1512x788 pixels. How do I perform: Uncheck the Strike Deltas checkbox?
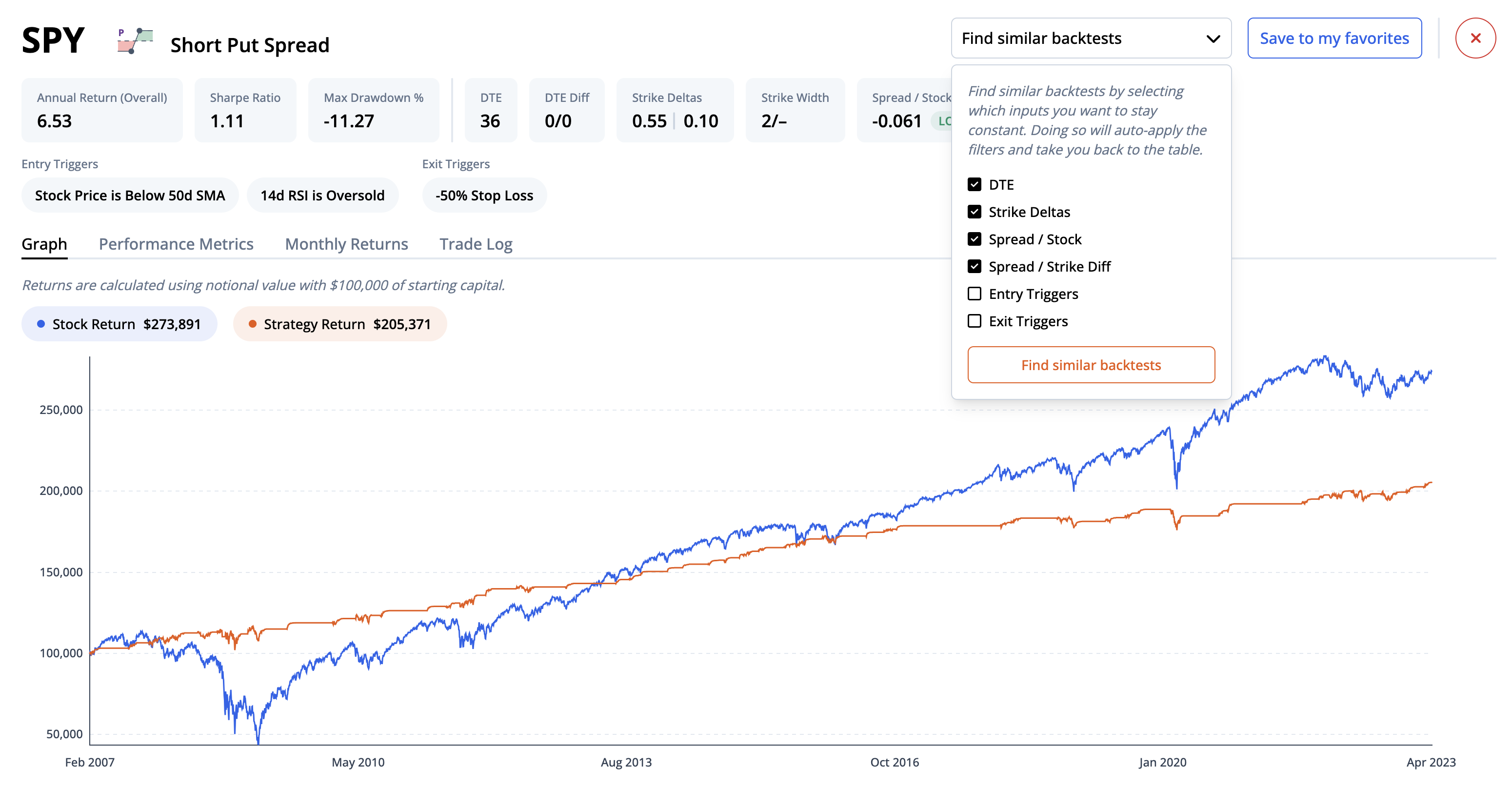[x=975, y=212]
